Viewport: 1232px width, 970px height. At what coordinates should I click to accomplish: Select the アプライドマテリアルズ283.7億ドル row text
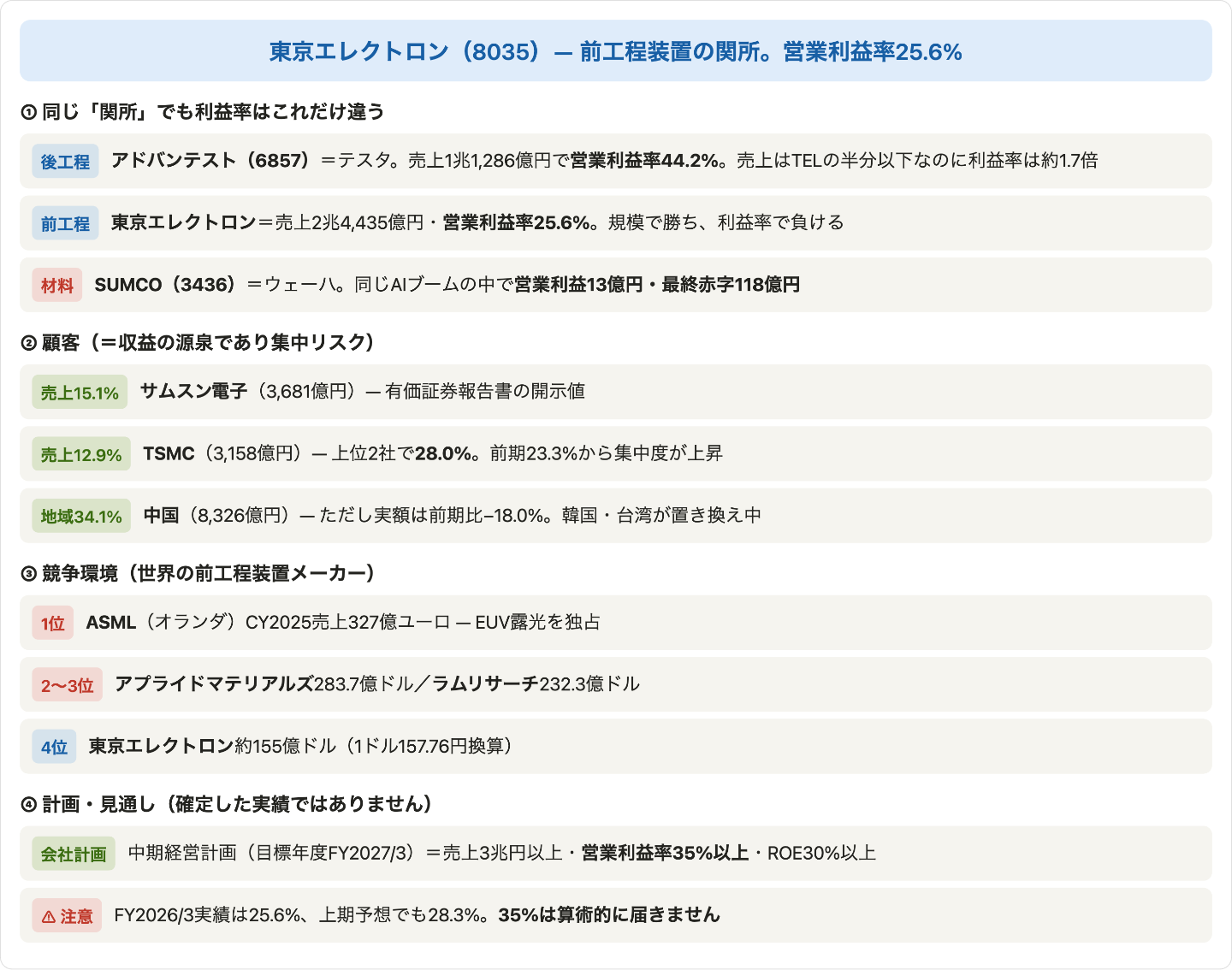click(x=377, y=683)
